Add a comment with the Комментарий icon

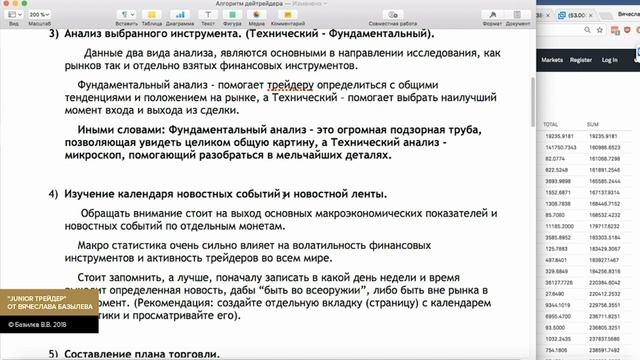[x=288, y=15]
